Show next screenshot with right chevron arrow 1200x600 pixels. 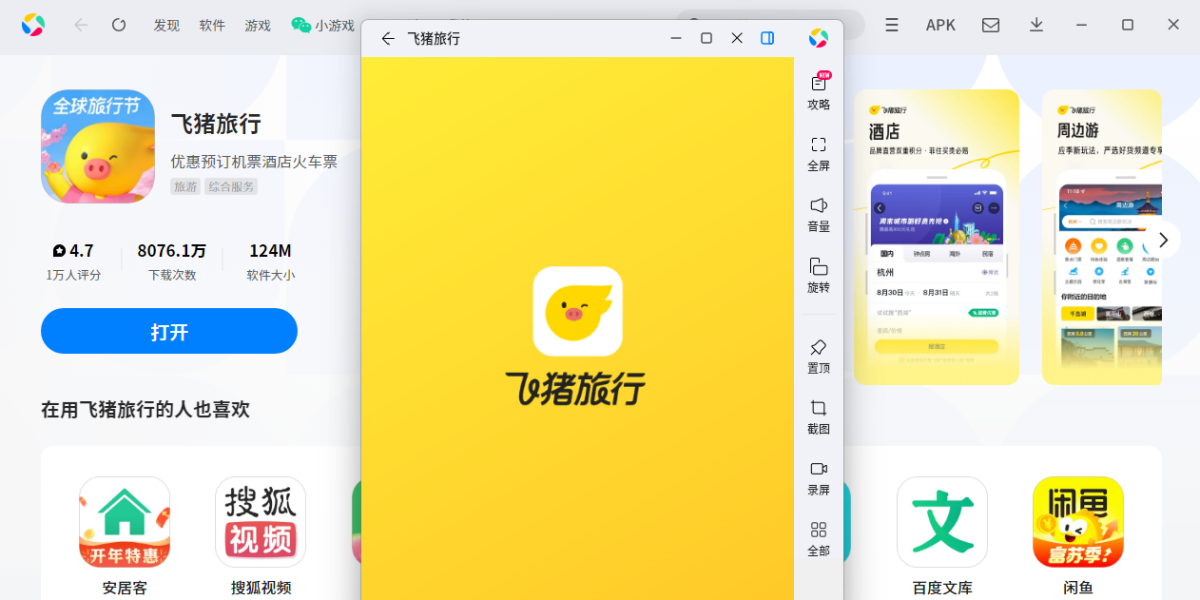click(x=1162, y=240)
